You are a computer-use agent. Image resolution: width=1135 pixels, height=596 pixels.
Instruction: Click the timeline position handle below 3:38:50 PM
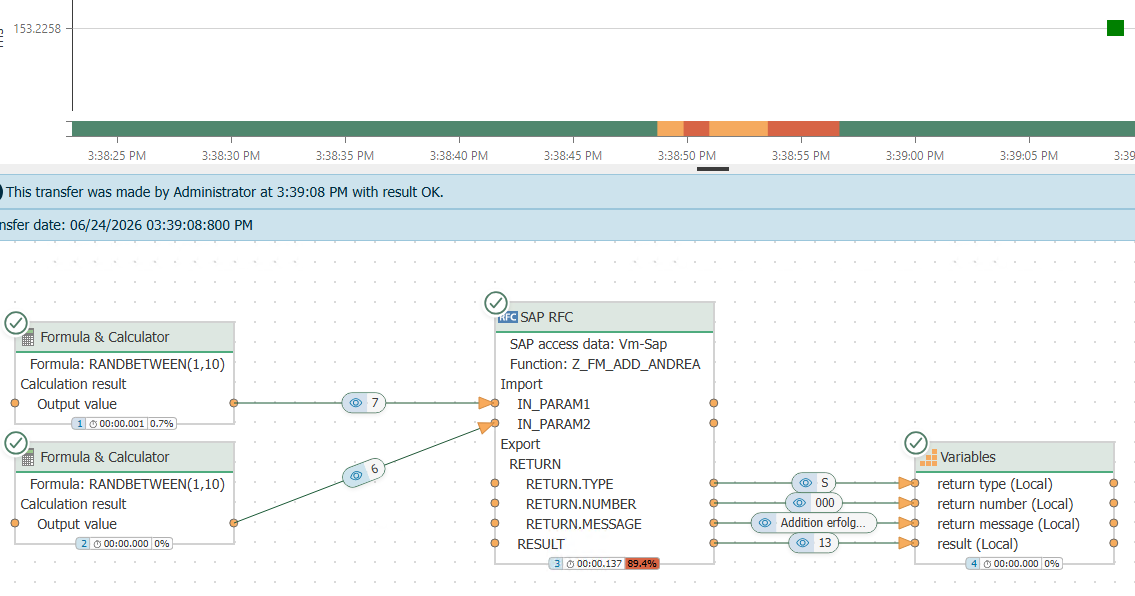click(713, 169)
